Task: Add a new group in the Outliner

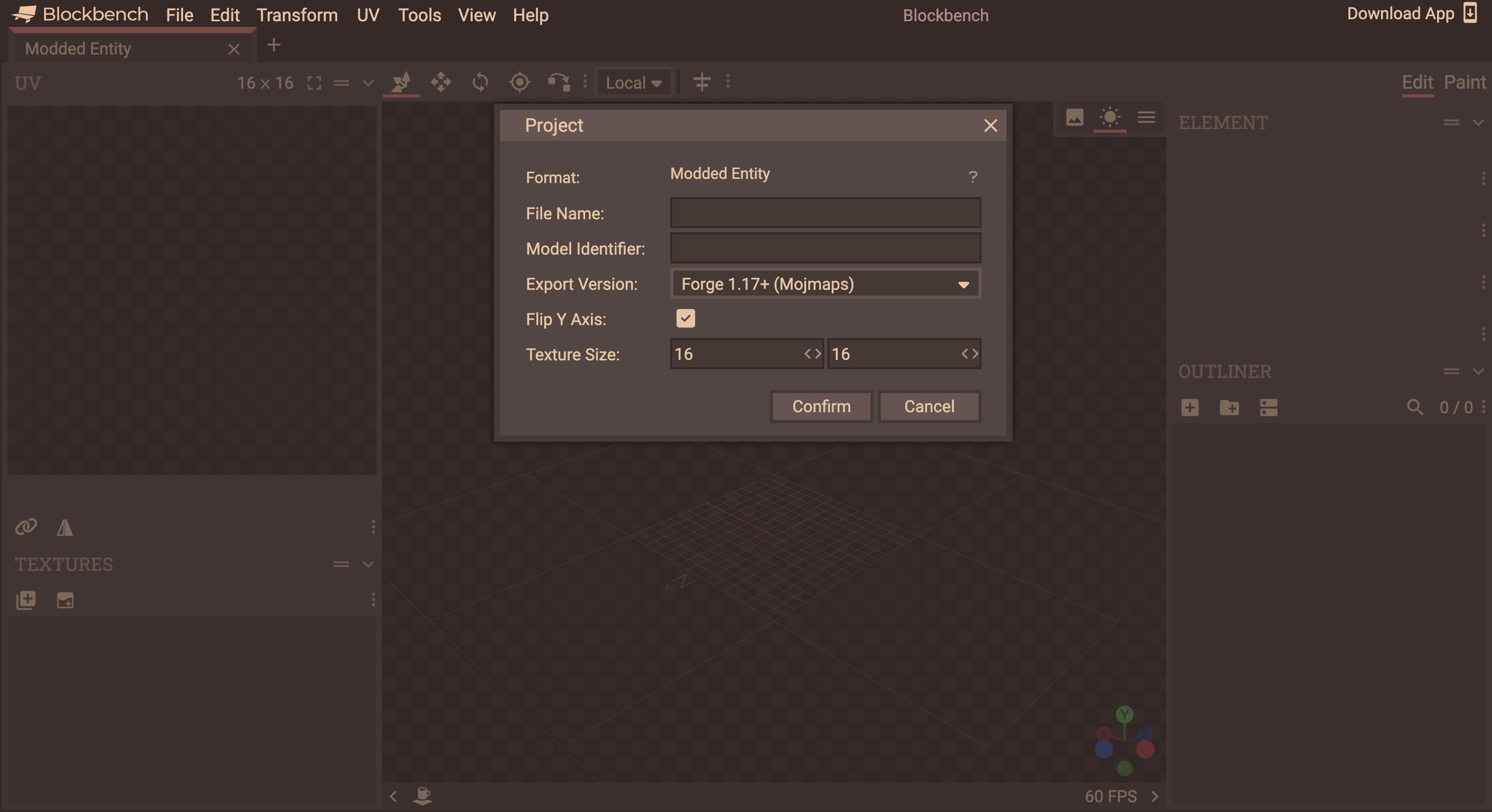Action: click(x=1229, y=408)
